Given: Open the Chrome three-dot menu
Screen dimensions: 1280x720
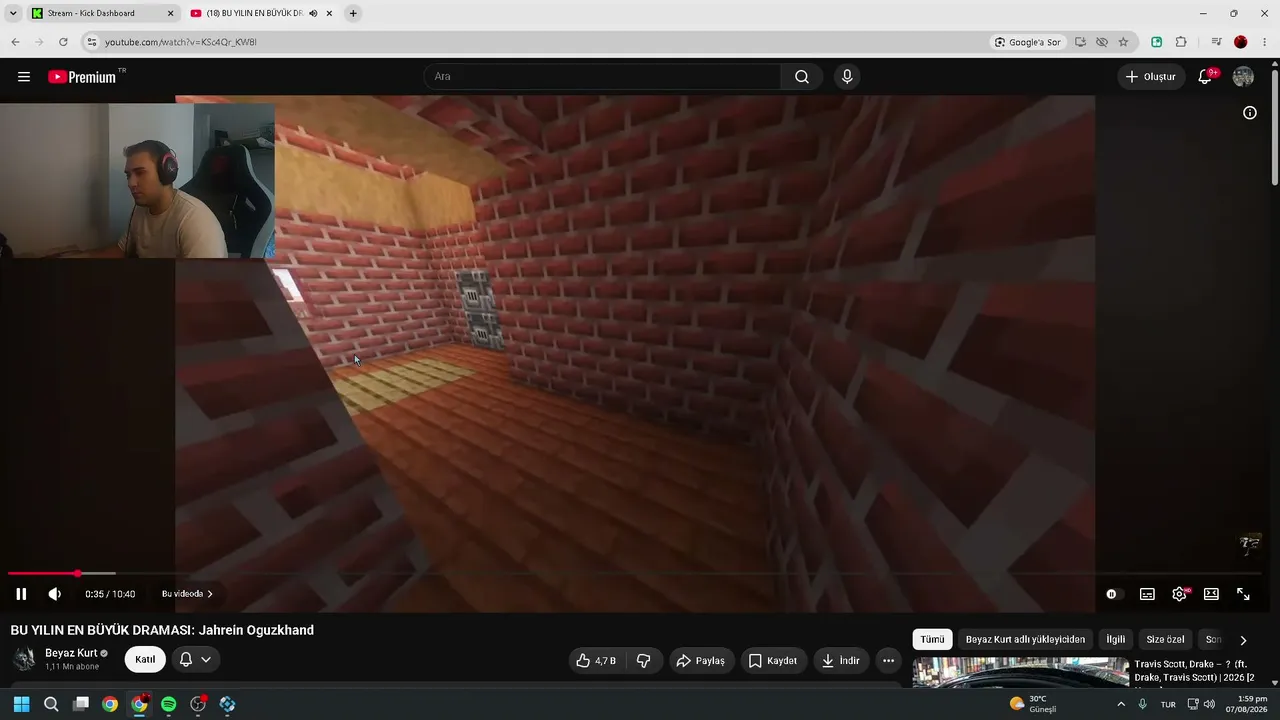Looking at the screenshot, I should coord(1266,42).
